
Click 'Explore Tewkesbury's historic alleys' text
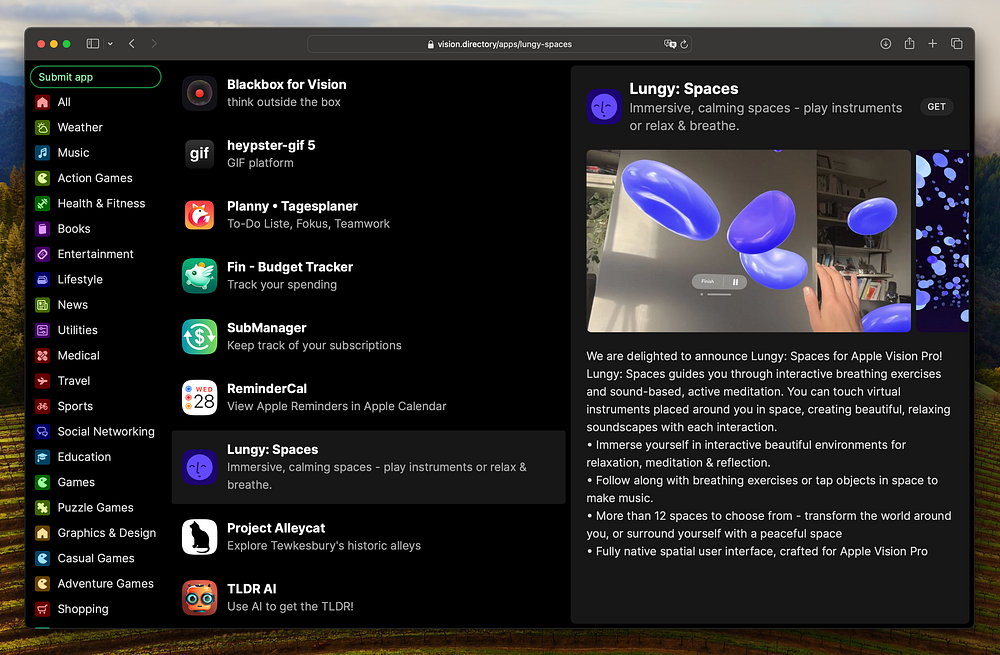tap(324, 546)
